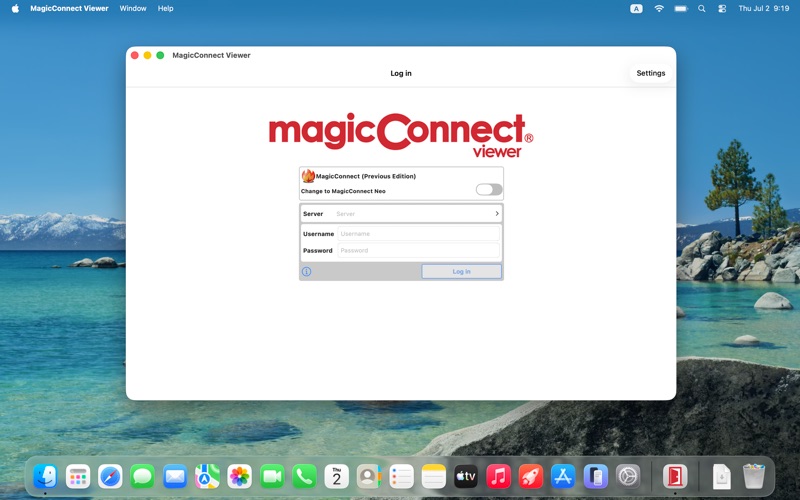
Task: Open the input source indicator in menu bar
Action: click(636, 8)
